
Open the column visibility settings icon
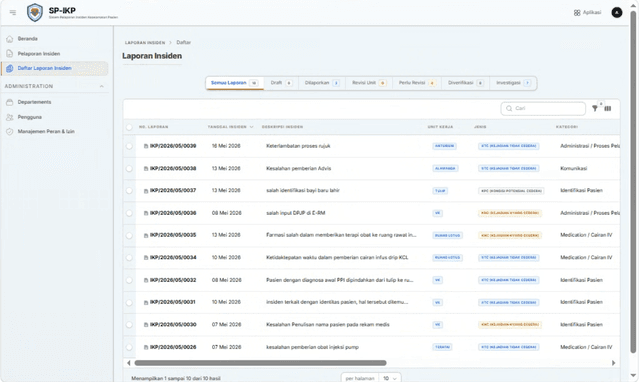click(x=608, y=108)
